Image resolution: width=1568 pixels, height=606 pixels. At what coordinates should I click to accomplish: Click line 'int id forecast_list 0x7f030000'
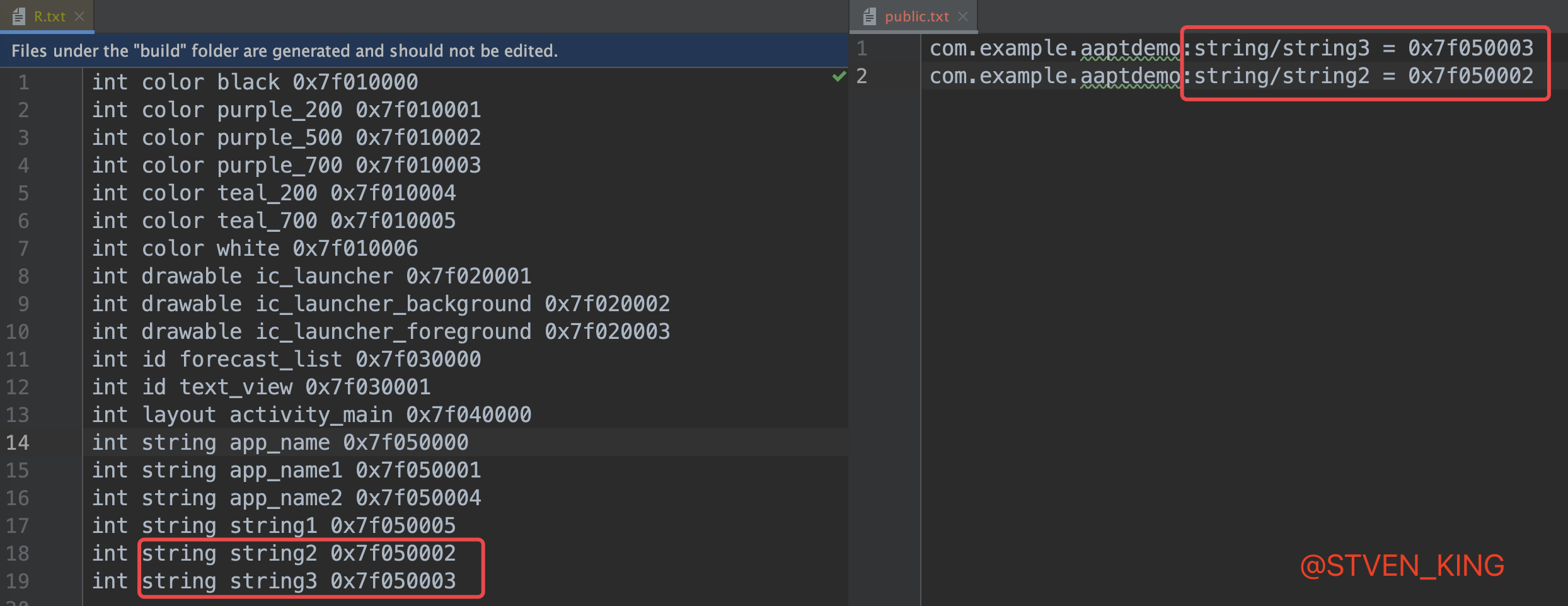pos(286,359)
